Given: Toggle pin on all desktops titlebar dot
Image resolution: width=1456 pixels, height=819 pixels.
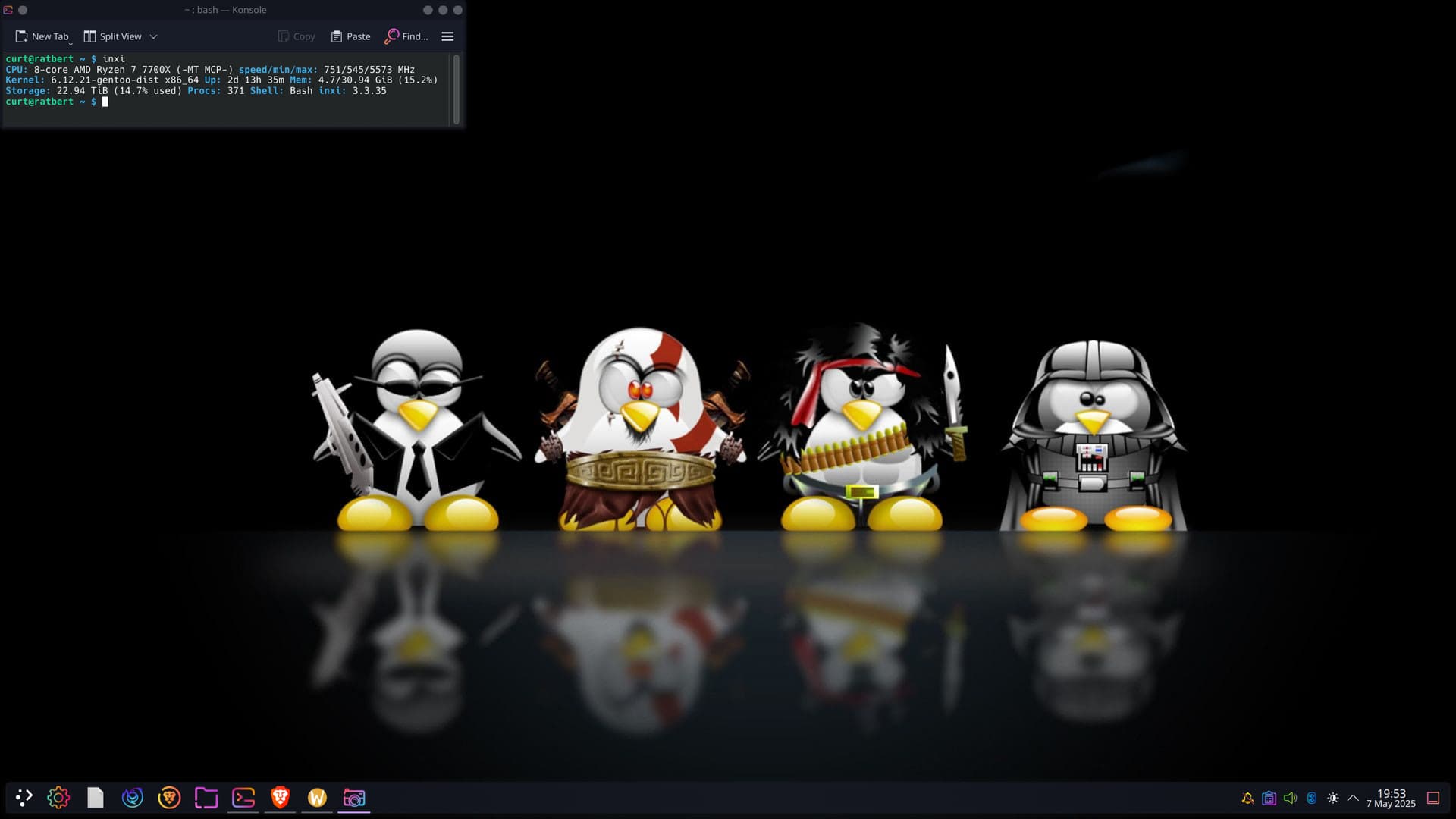Looking at the screenshot, I should click(x=23, y=10).
